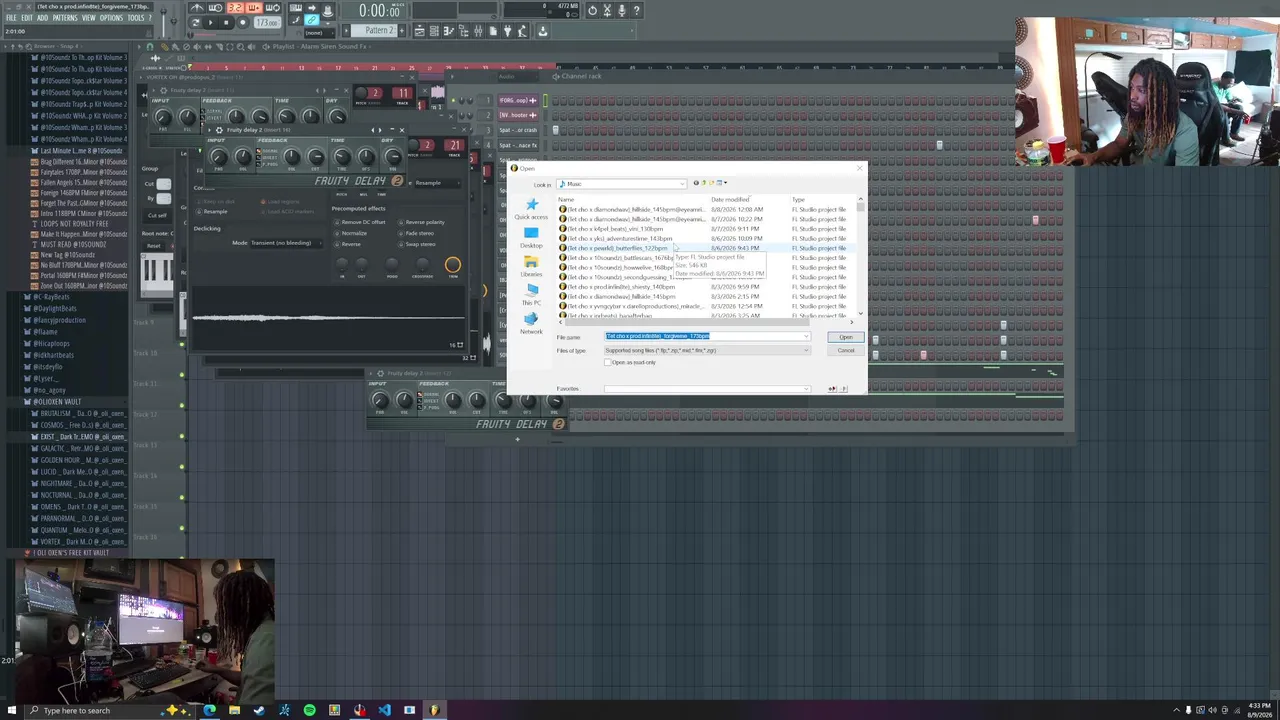Toggle the link snap button in toolbar
This screenshot has width=1280, height=720.
click(311, 21)
